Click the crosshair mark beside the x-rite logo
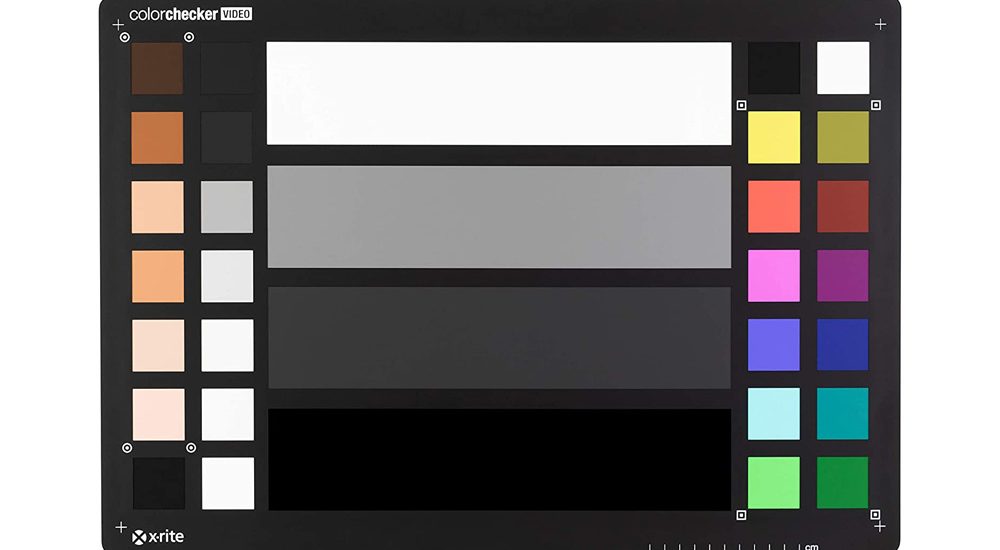 [121, 528]
